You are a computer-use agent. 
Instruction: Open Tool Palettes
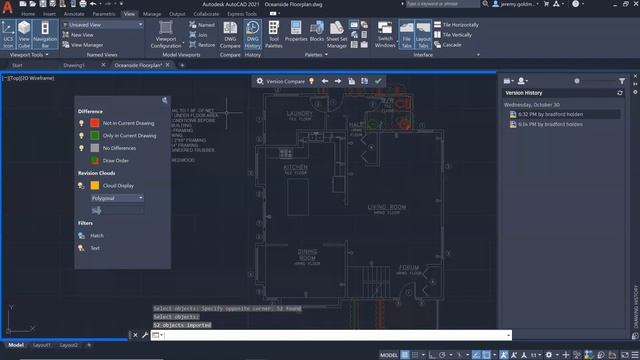274,34
